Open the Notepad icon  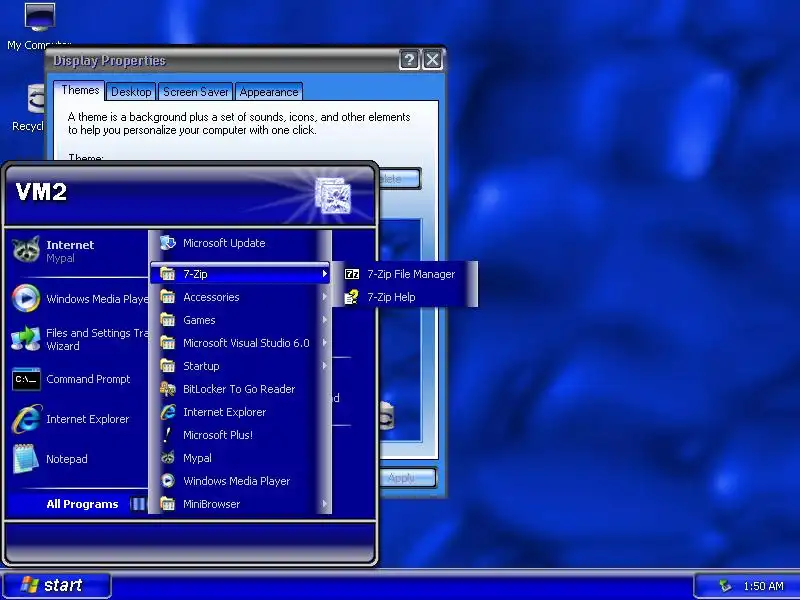[26, 459]
